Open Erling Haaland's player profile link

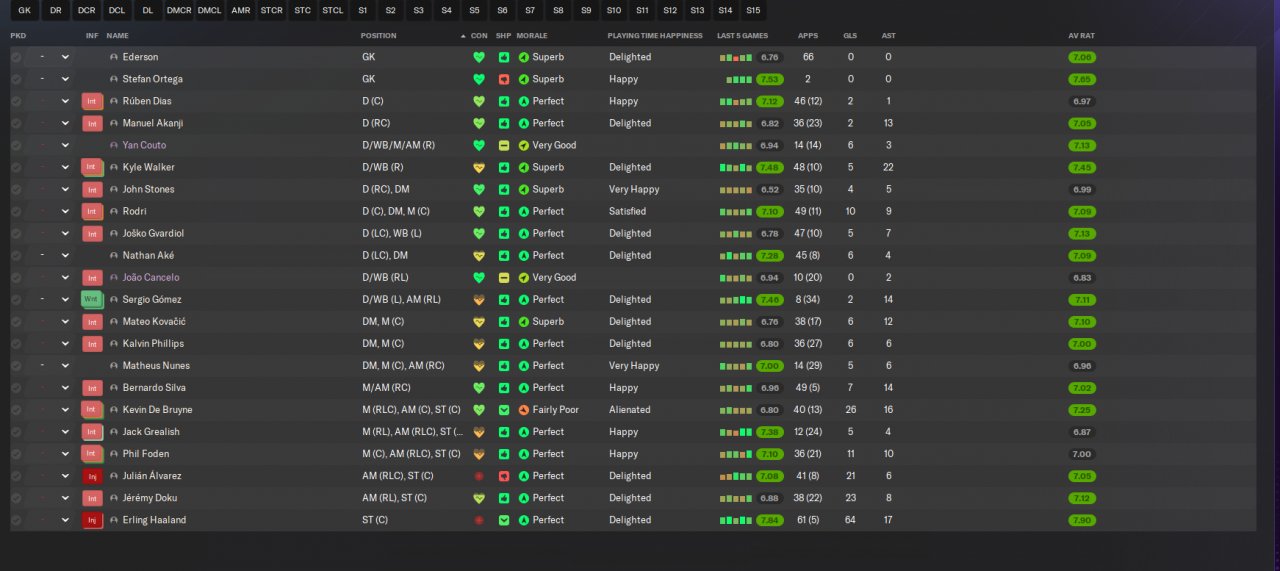154,520
